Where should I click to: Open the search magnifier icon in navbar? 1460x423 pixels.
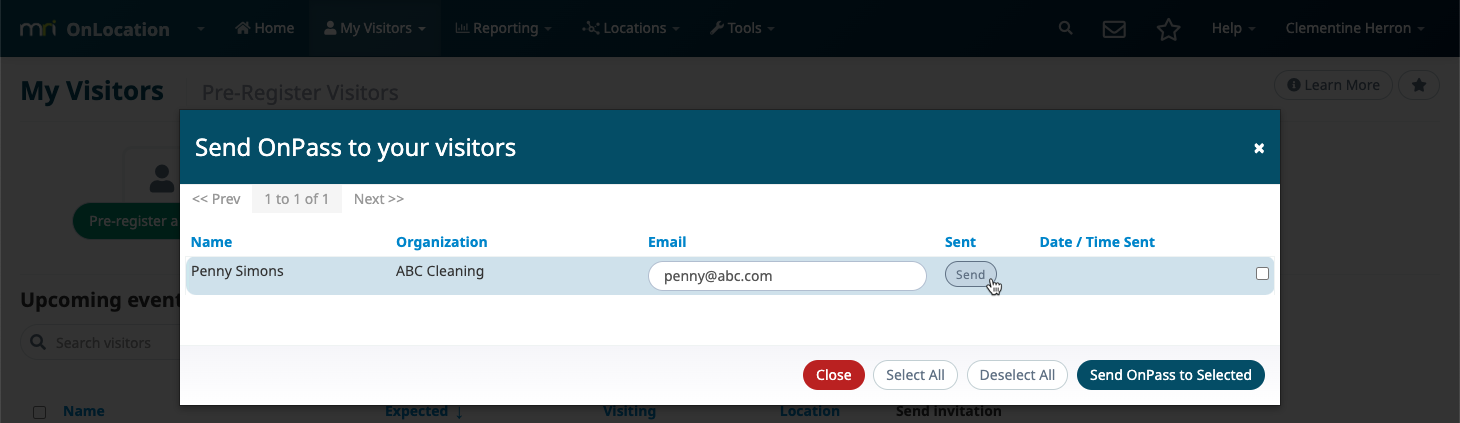click(x=1066, y=28)
